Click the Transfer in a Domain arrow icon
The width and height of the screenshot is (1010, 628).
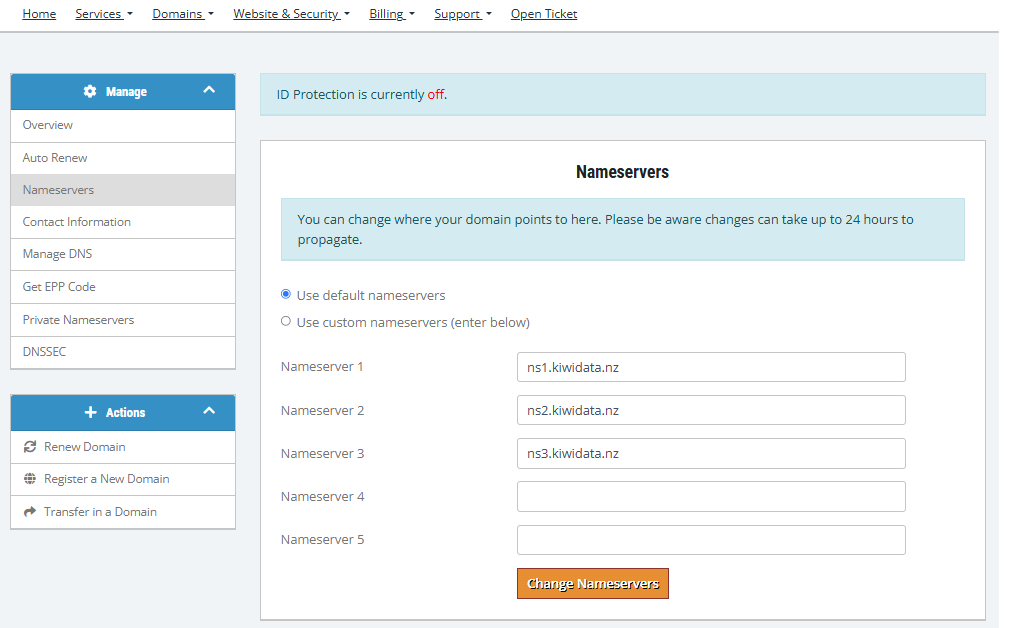point(30,512)
